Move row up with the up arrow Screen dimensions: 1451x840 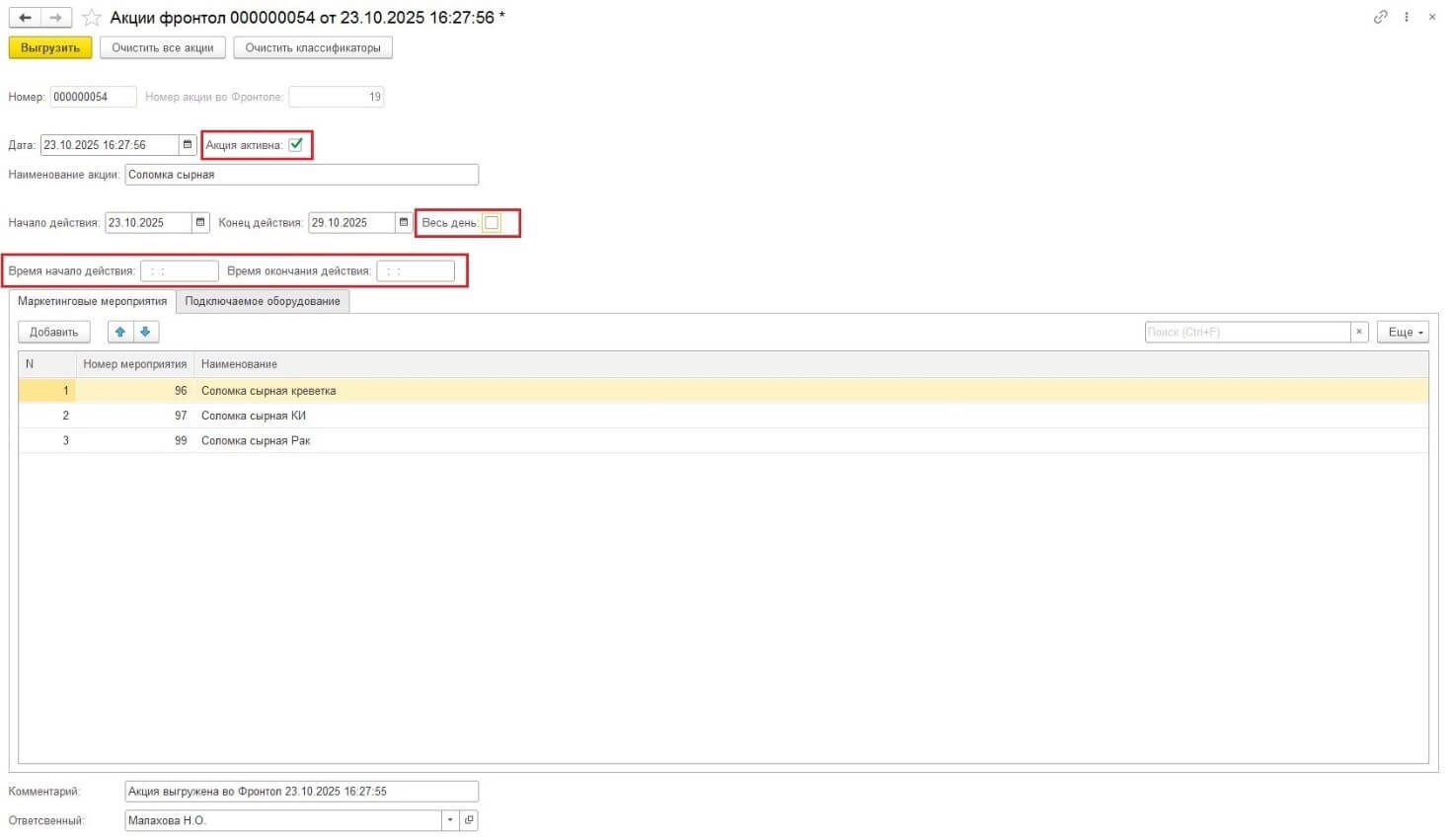[120, 332]
